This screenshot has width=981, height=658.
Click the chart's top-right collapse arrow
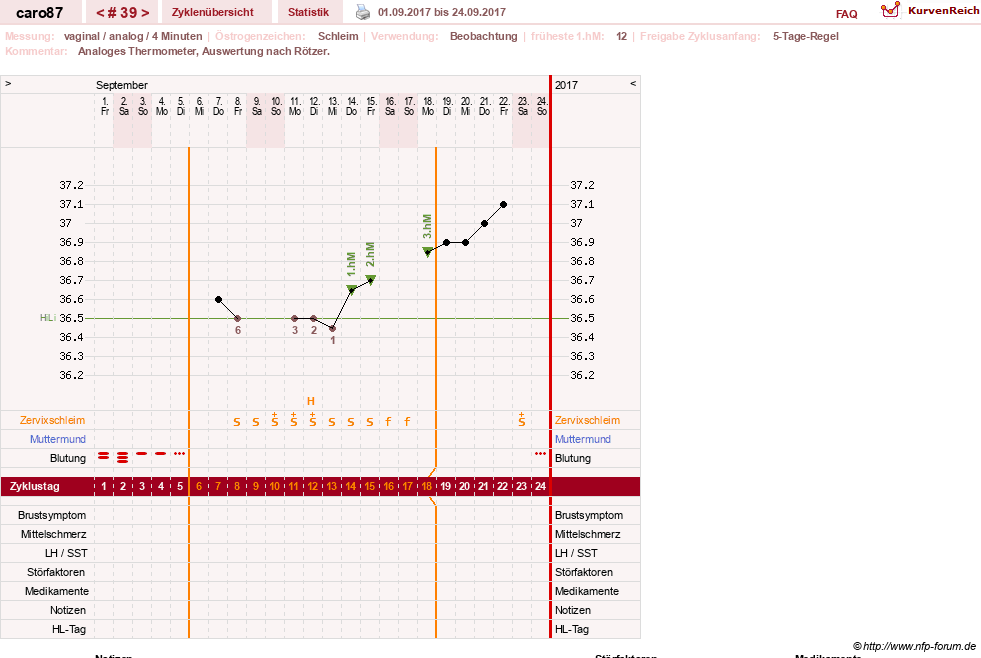pyautogui.click(x=633, y=83)
